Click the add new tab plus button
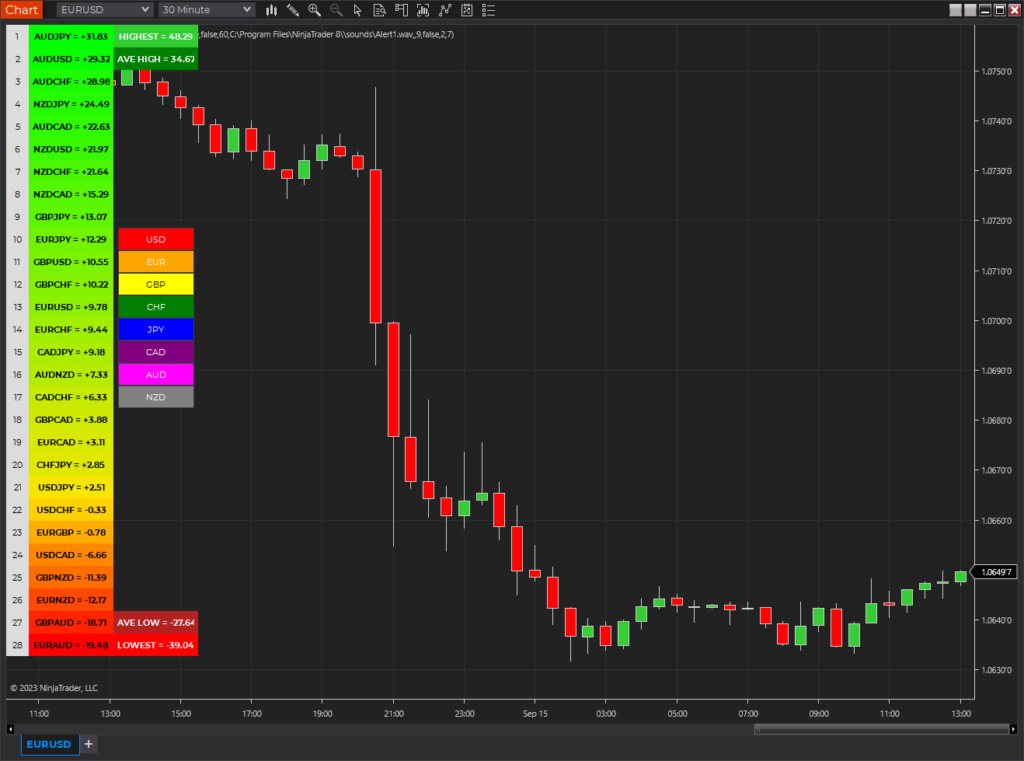The width and height of the screenshot is (1024, 761). point(88,744)
